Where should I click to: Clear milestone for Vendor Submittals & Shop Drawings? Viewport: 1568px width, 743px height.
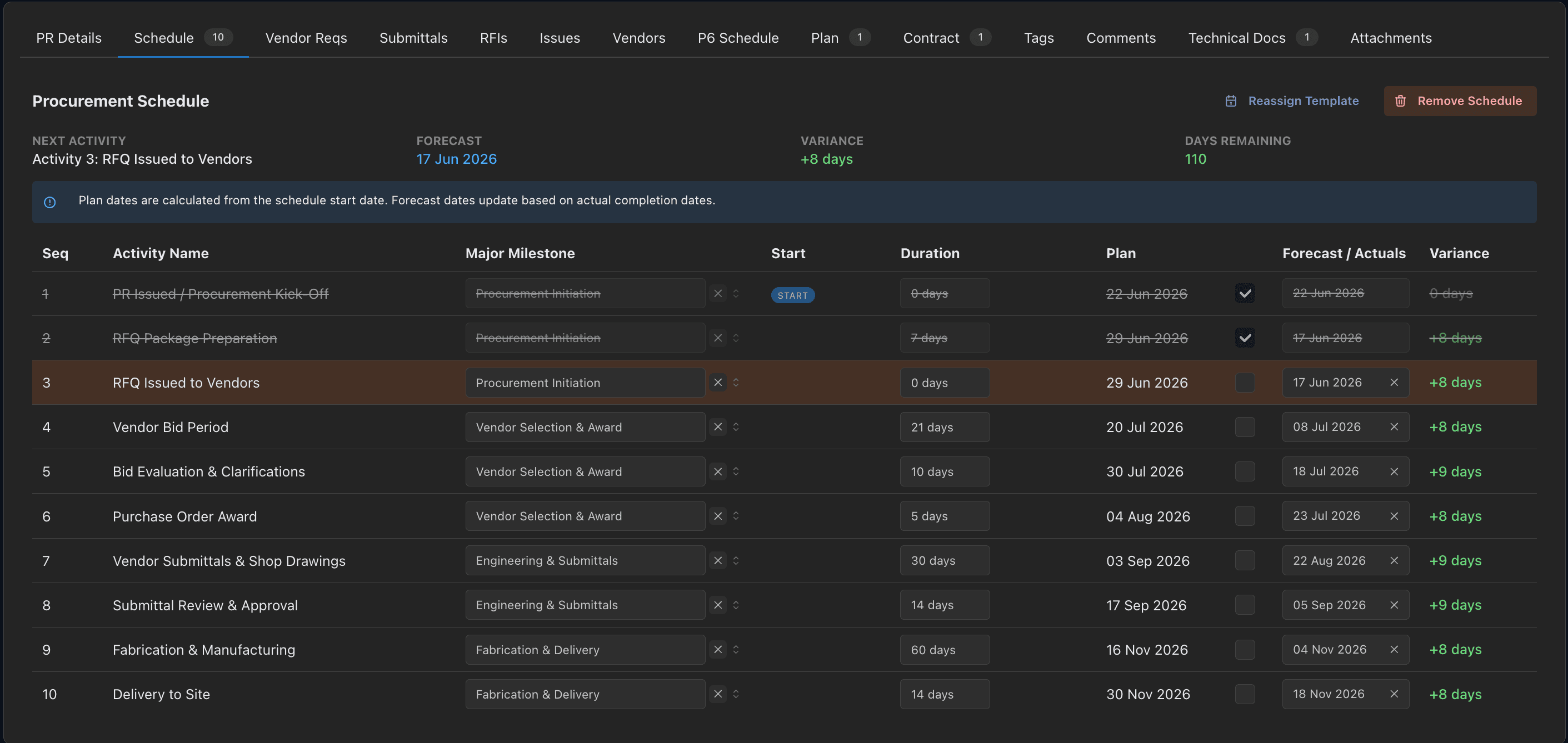coord(718,560)
